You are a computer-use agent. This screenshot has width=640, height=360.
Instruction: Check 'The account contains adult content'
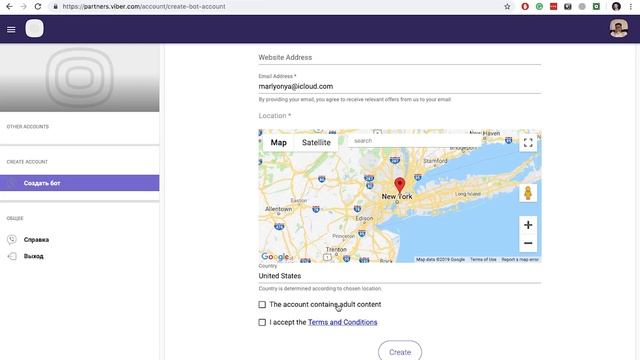[262, 304]
